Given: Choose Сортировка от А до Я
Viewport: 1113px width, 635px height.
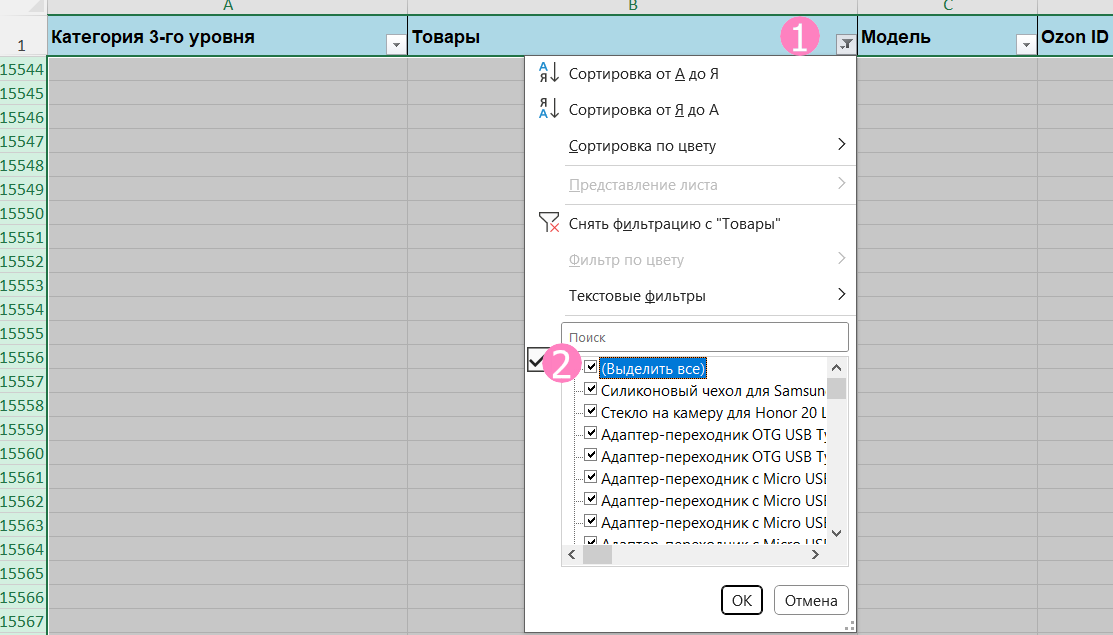Looking at the screenshot, I should click(x=643, y=74).
